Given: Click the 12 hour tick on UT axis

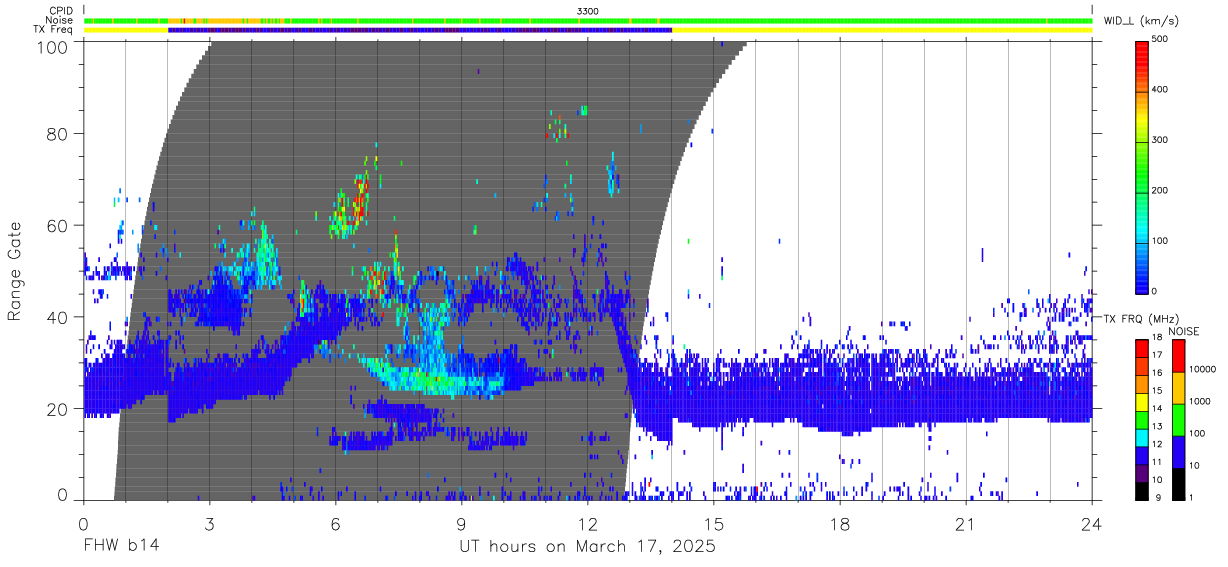Looking at the screenshot, I should tap(587, 523).
